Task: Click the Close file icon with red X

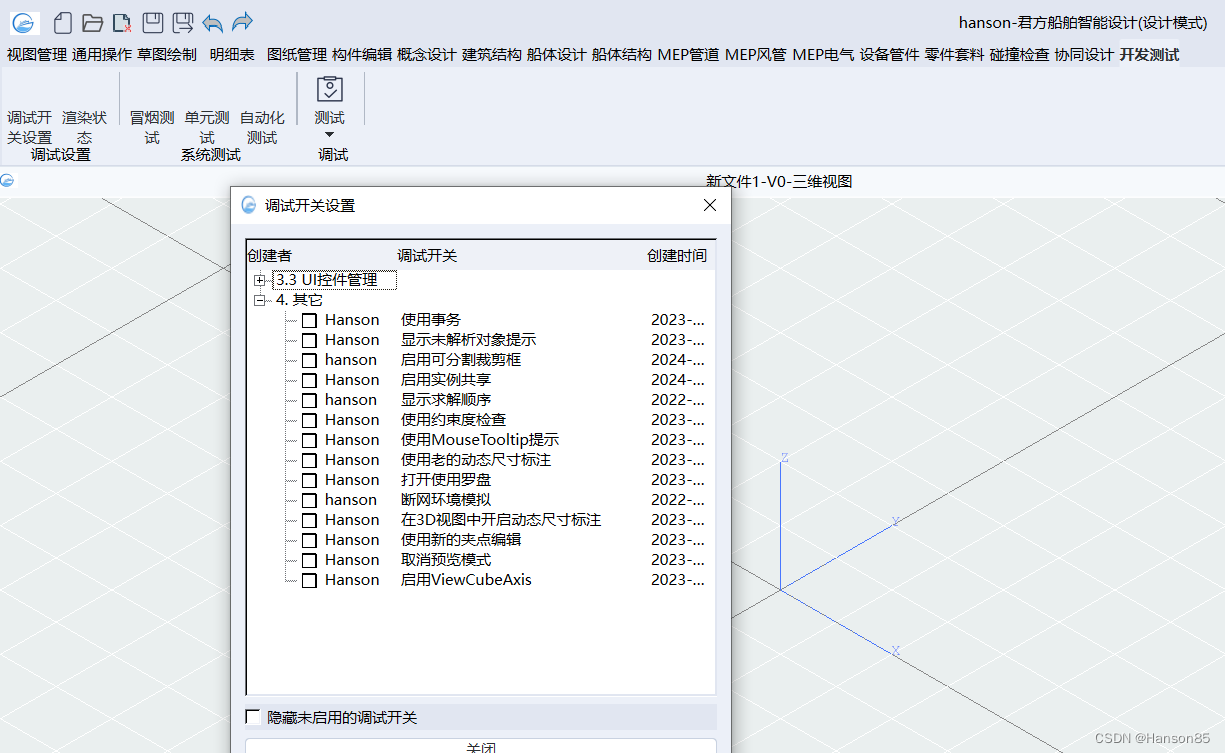Action: tap(122, 23)
